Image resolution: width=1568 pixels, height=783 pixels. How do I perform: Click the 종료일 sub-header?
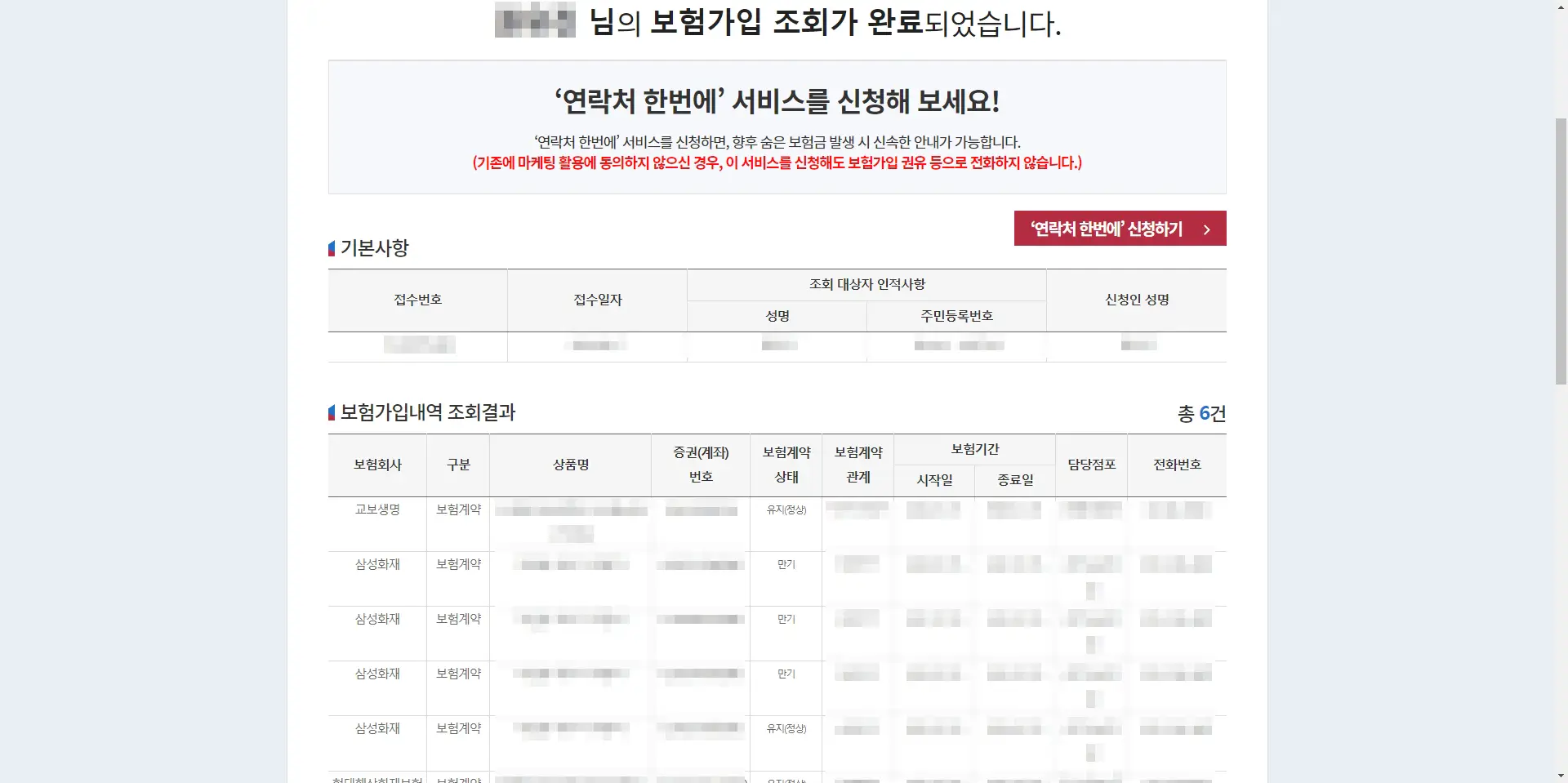(x=1015, y=480)
